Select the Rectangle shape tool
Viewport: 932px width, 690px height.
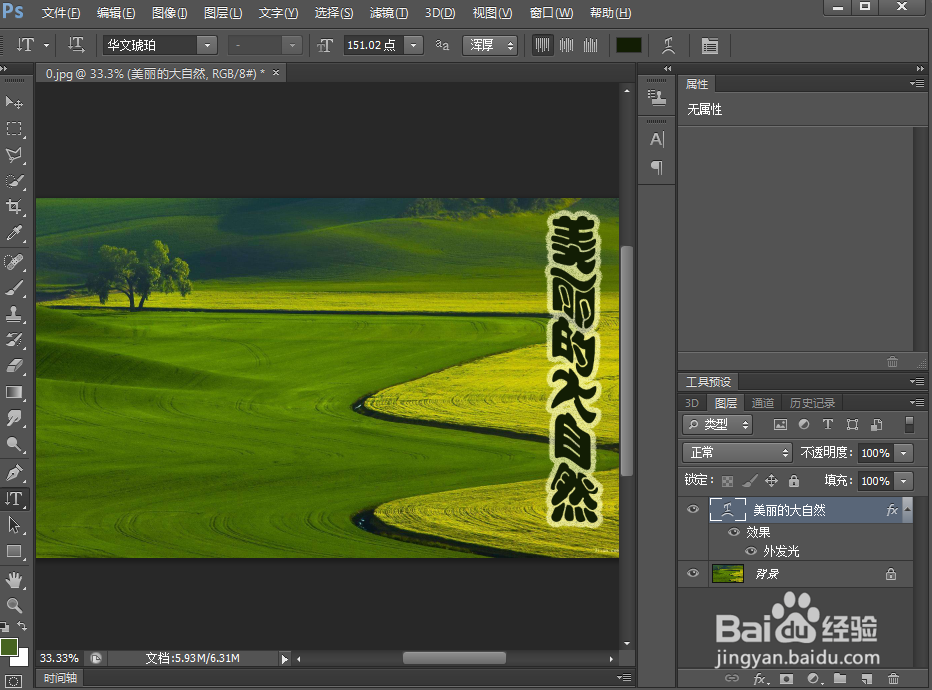pyautogui.click(x=14, y=552)
